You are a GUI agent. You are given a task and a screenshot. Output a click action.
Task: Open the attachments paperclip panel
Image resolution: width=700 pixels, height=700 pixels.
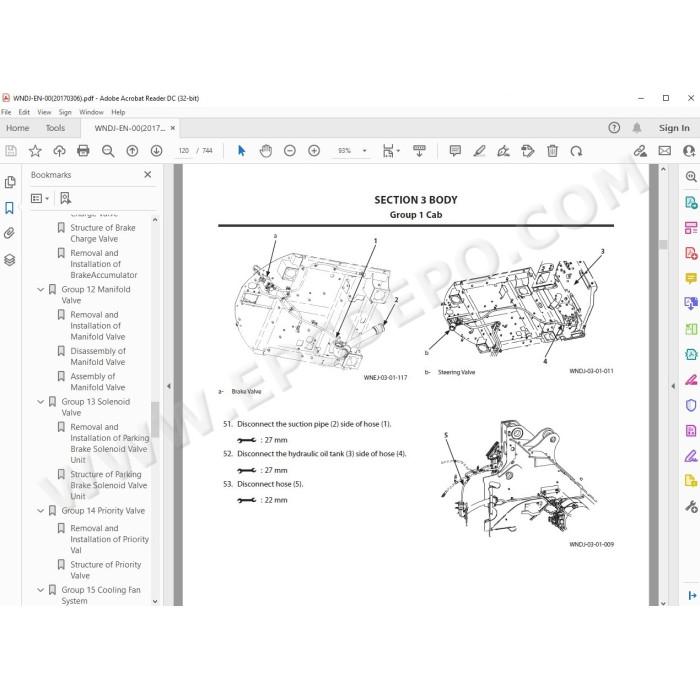pos(9,233)
